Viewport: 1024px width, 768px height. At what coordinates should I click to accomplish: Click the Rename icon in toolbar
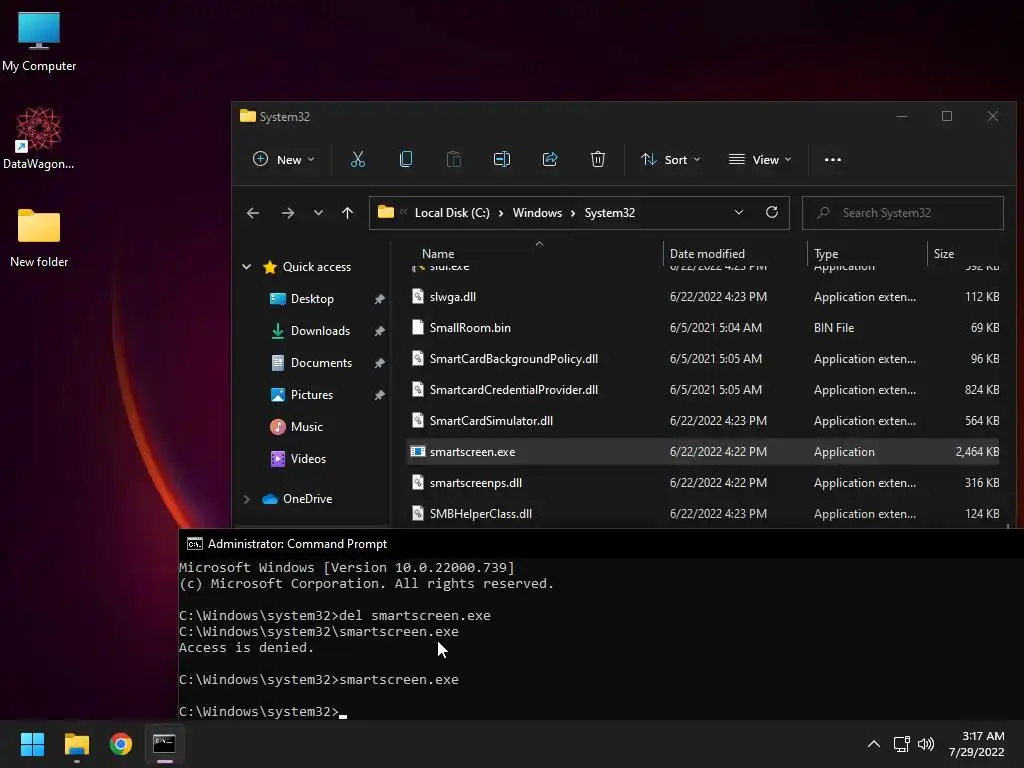pyautogui.click(x=502, y=159)
